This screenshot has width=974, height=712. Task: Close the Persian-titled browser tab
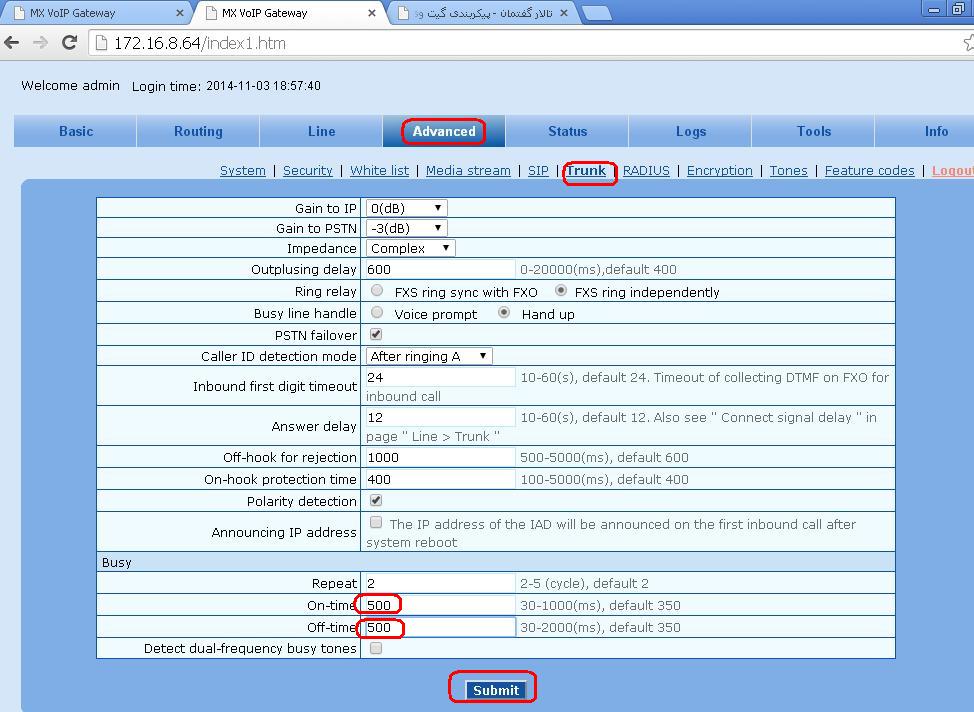click(x=563, y=13)
